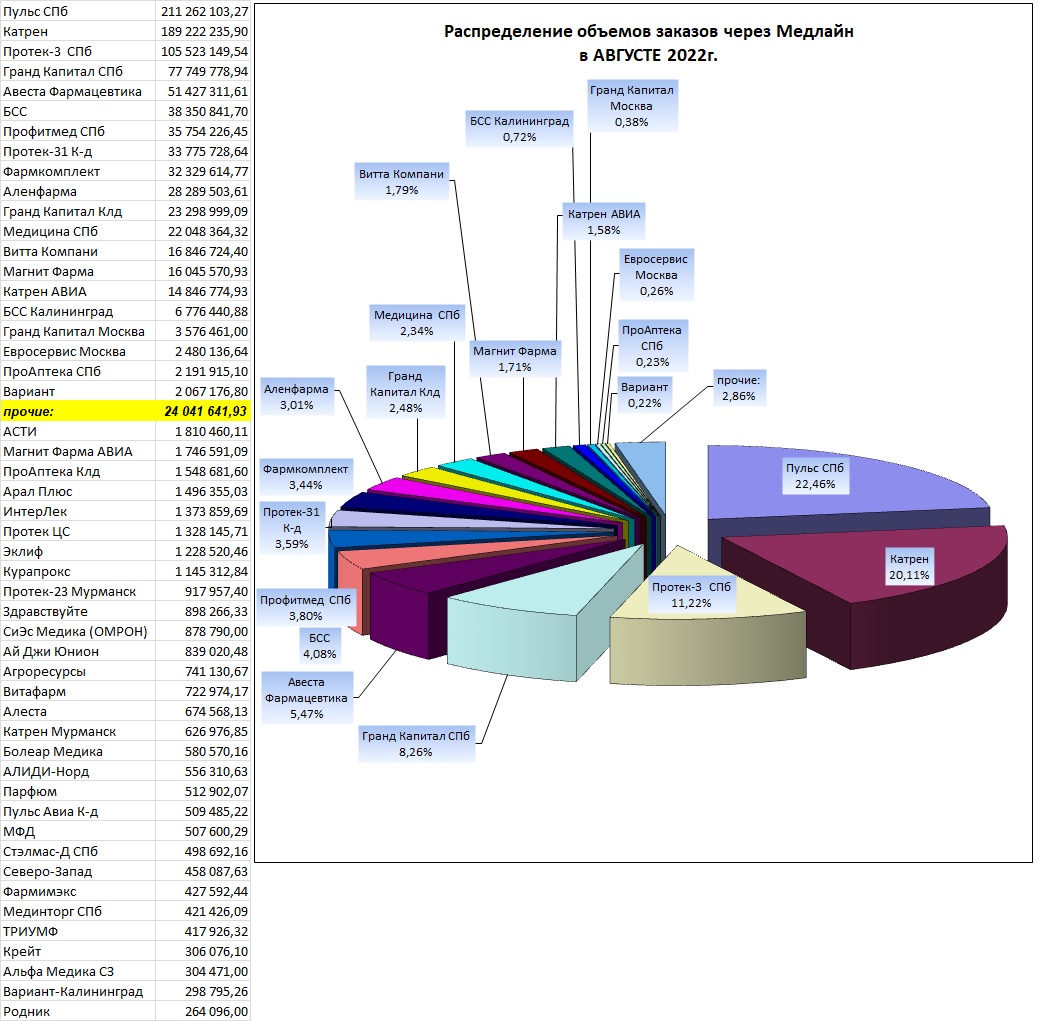Click the Магнит Фарма 1,71% label
1039x1021 pixels.
point(515,358)
